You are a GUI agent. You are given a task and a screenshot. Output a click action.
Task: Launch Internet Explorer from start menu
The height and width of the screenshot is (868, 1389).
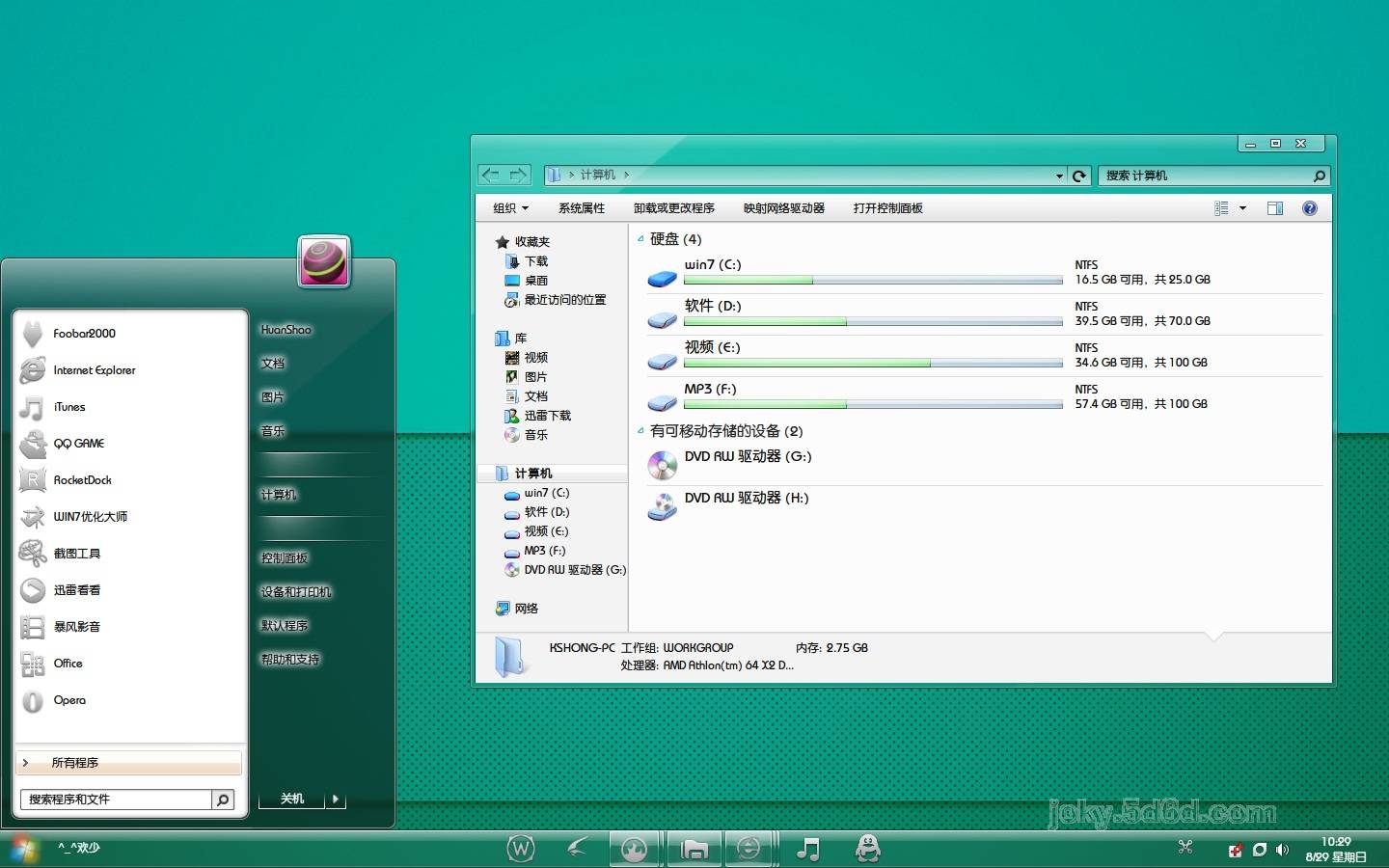pos(130,370)
